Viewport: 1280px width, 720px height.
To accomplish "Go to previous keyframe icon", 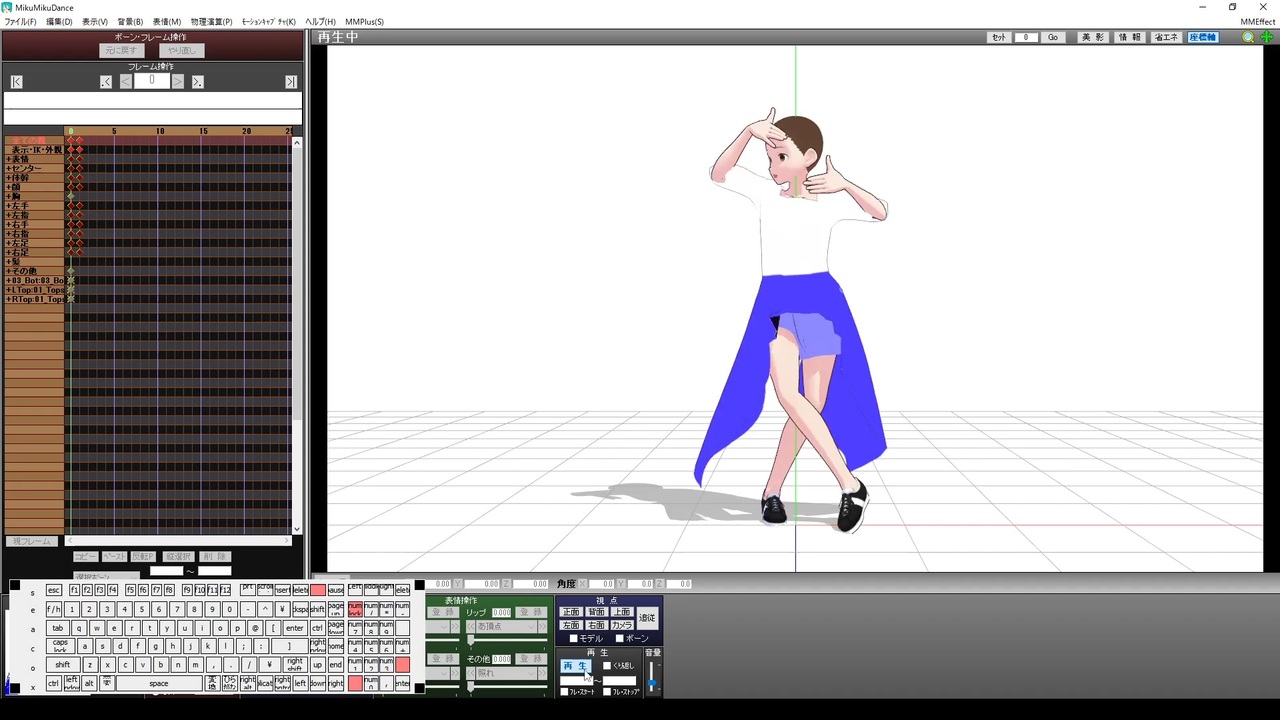I will pos(106,82).
